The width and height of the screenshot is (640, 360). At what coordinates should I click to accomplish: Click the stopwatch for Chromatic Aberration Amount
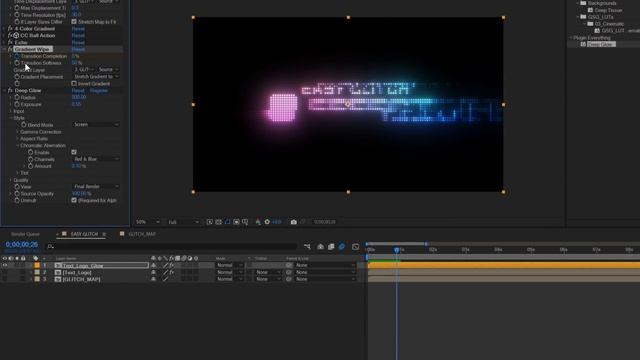point(31,166)
